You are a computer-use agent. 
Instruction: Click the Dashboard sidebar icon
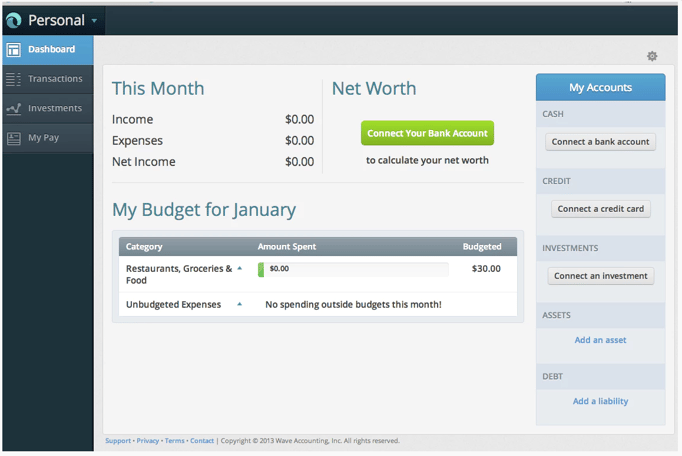point(13,49)
